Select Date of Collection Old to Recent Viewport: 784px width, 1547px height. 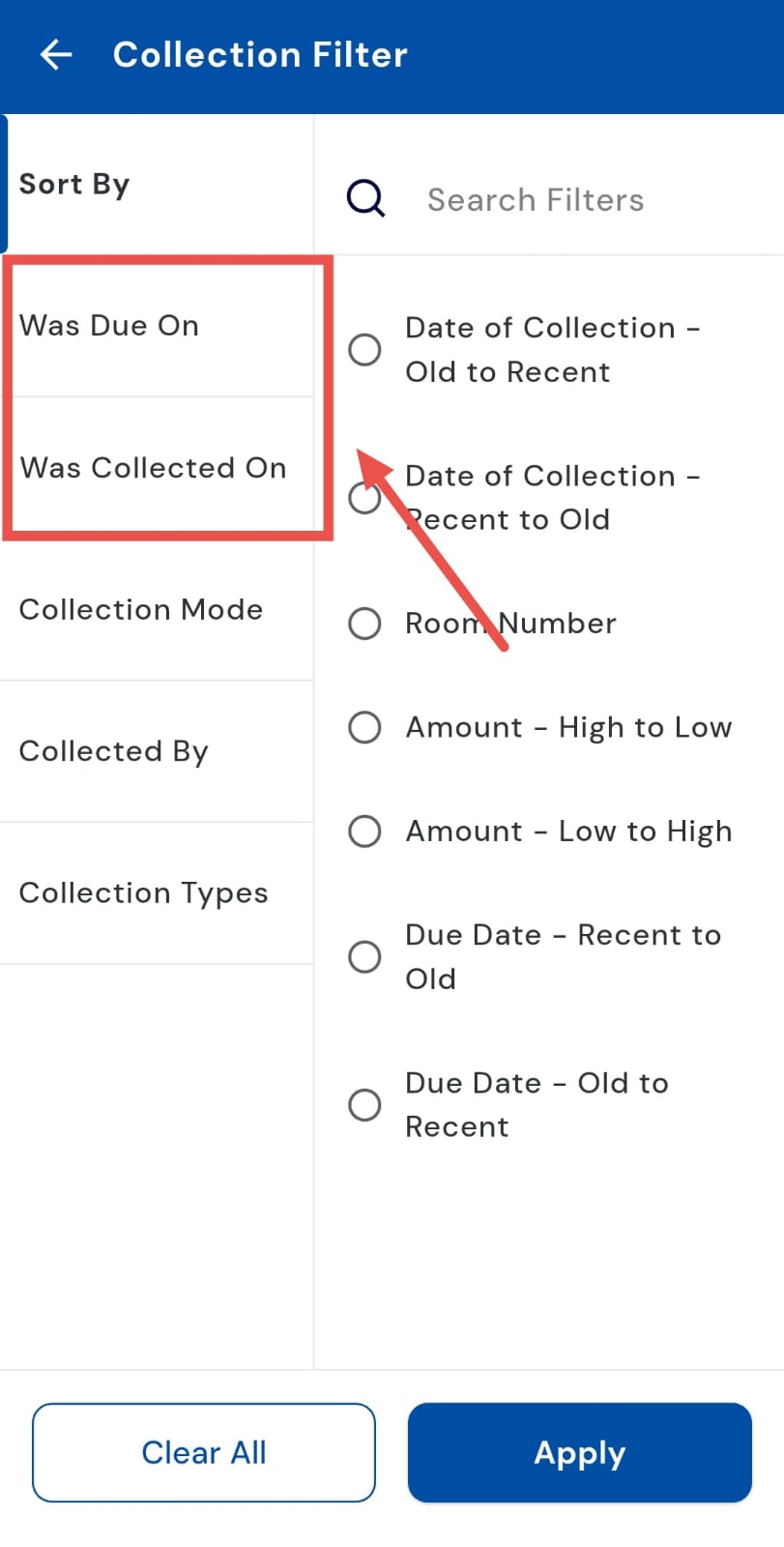pyautogui.click(x=364, y=349)
